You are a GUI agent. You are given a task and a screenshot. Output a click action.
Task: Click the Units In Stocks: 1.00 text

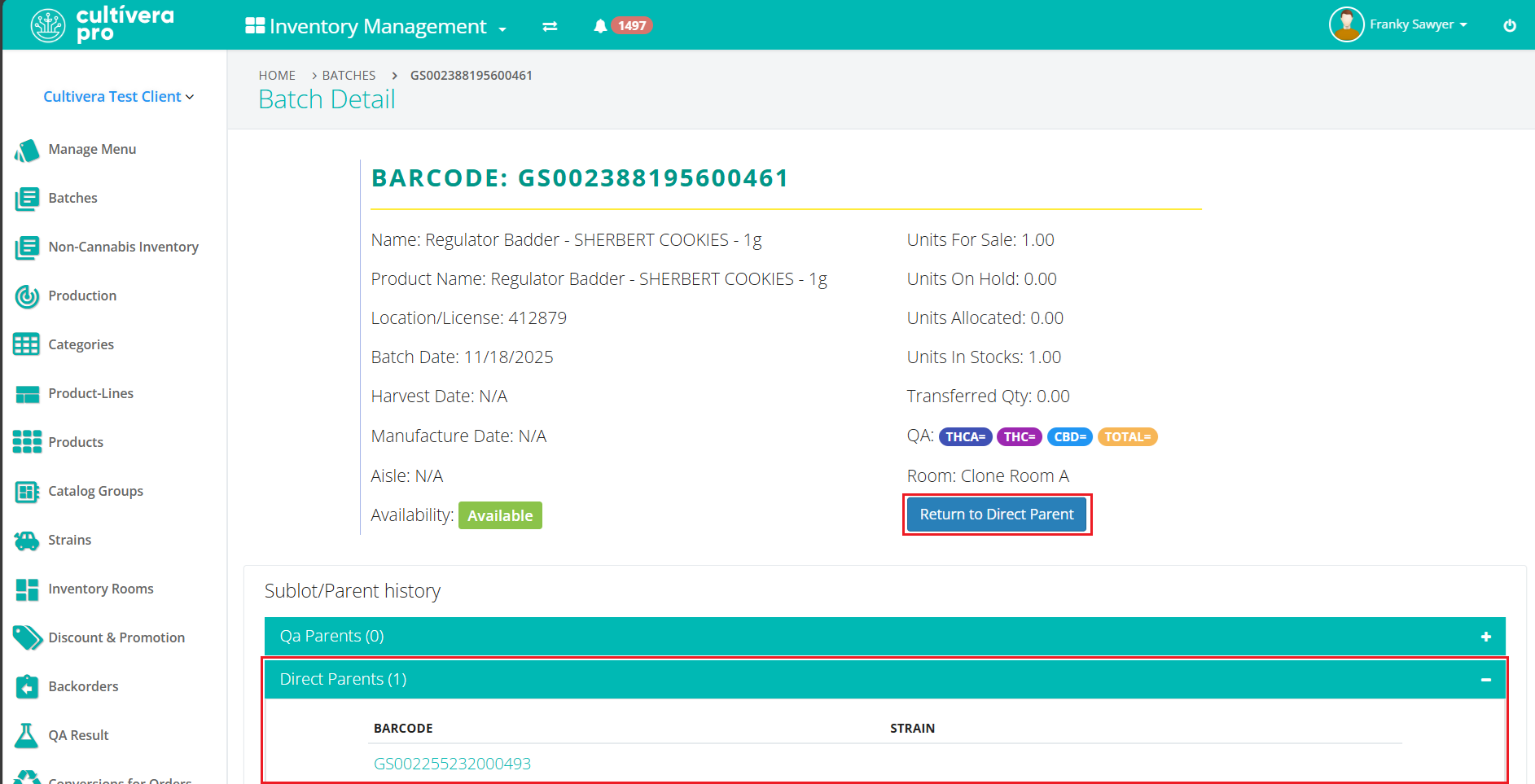984,357
